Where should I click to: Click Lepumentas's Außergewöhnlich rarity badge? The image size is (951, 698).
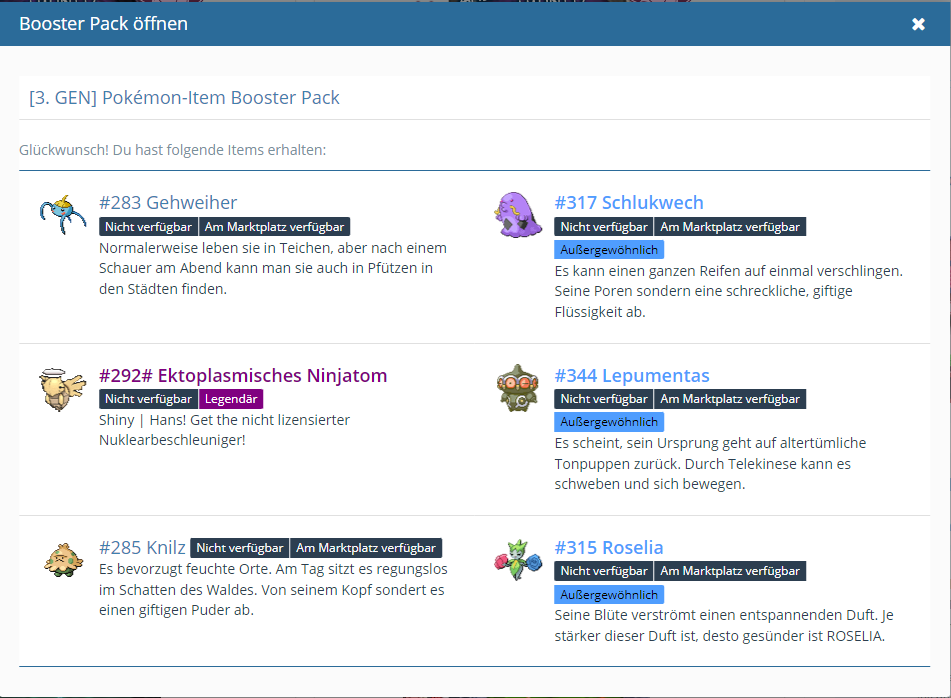pos(609,422)
